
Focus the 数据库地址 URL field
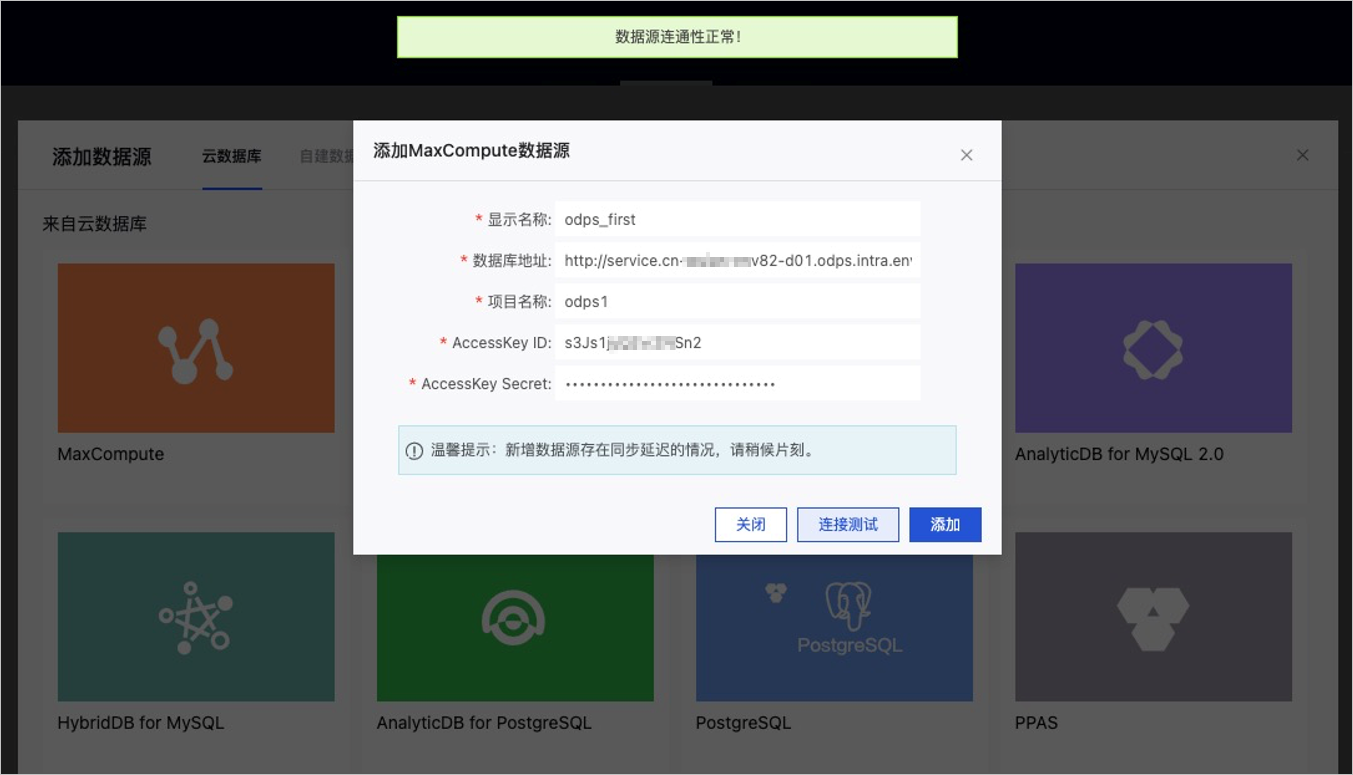coord(737,260)
